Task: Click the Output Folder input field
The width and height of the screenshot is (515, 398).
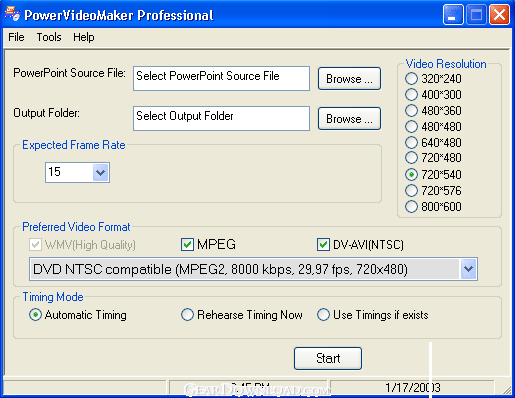Action: [221, 118]
